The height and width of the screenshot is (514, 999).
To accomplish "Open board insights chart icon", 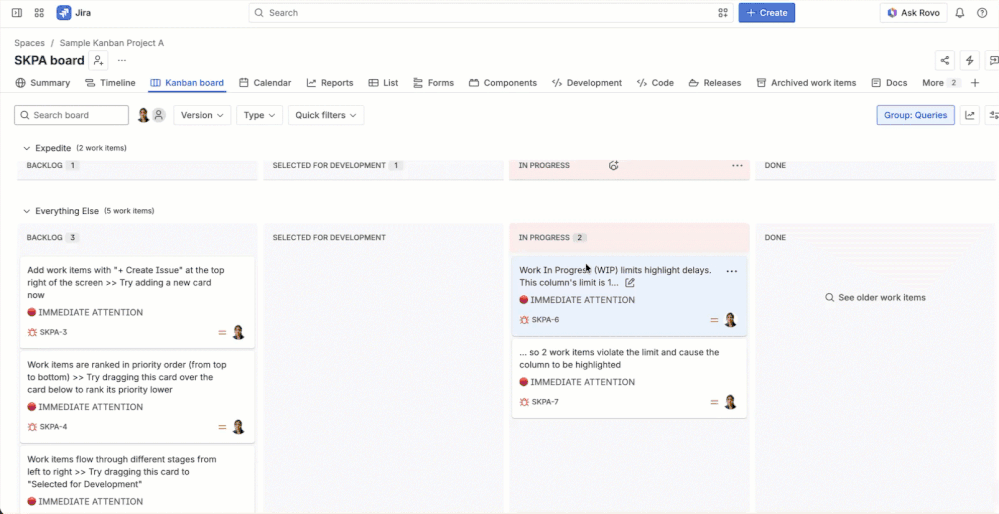I will [970, 115].
